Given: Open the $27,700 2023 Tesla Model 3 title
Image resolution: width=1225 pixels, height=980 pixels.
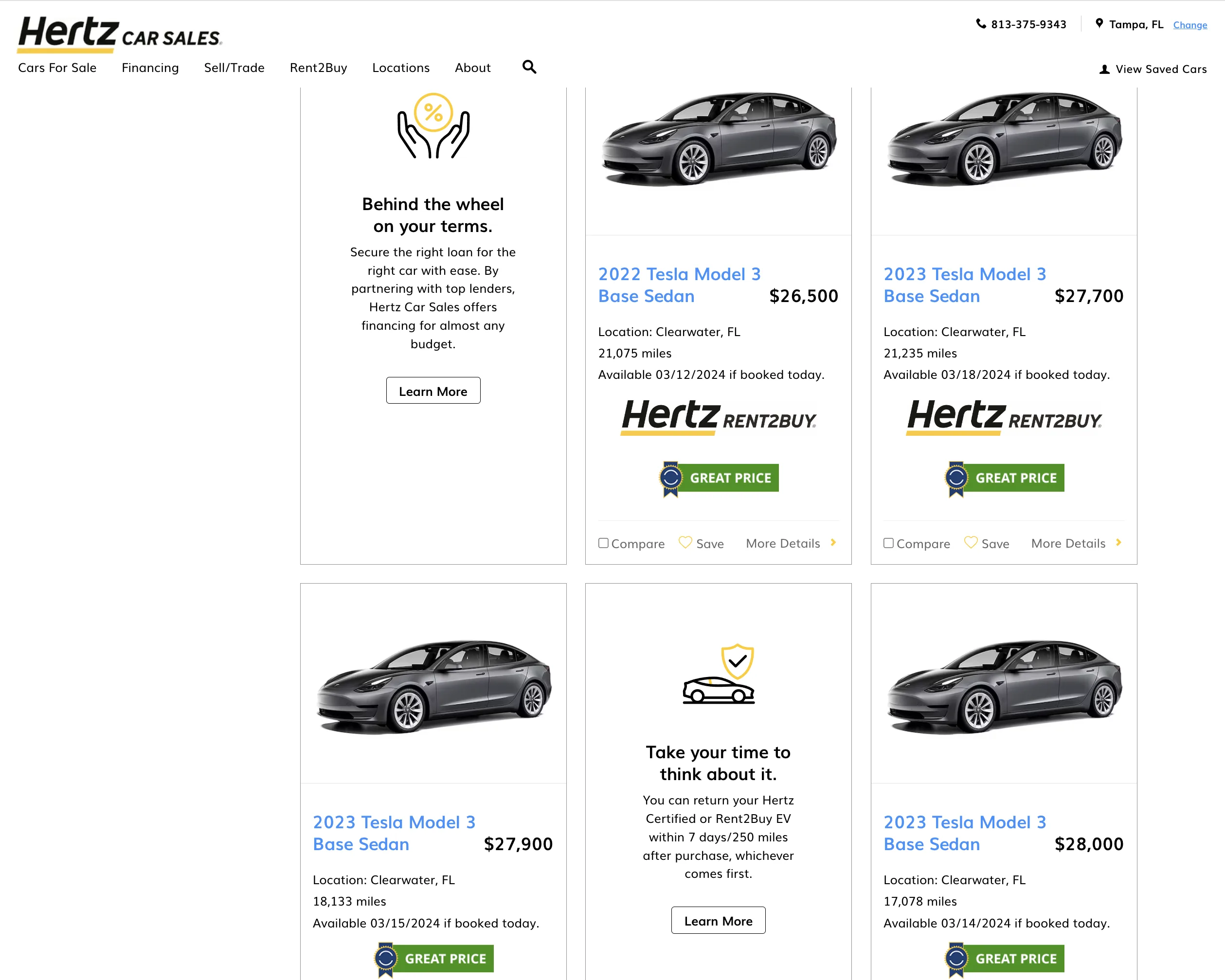Looking at the screenshot, I should (x=964, y=285).
